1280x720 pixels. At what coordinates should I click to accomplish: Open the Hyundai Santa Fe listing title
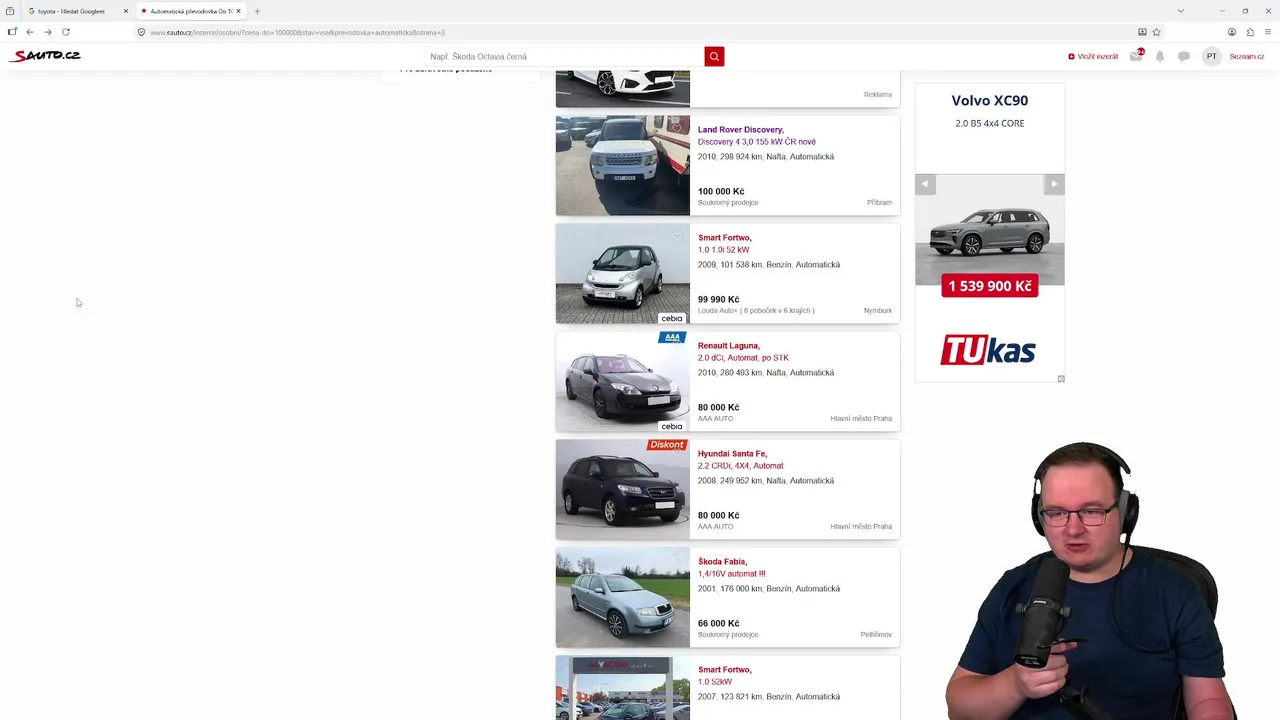point(732,454)
